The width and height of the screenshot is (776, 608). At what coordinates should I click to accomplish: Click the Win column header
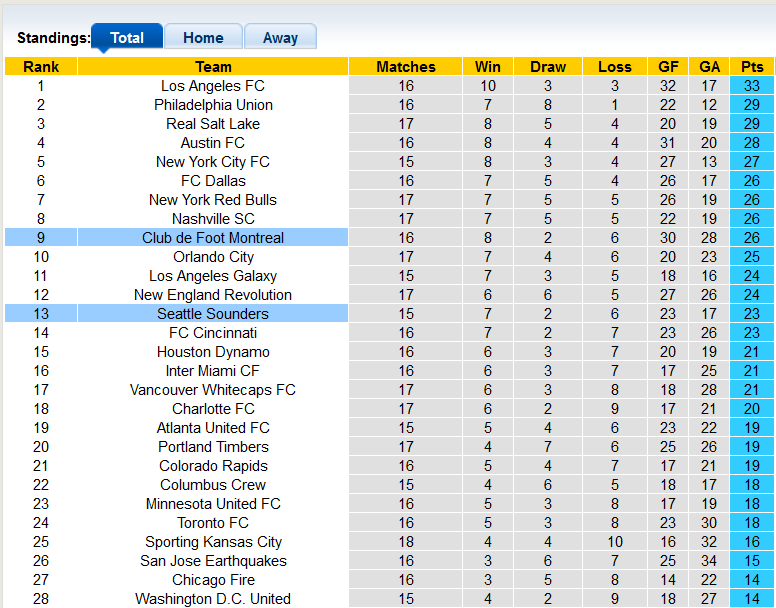(x=488, y=67)
